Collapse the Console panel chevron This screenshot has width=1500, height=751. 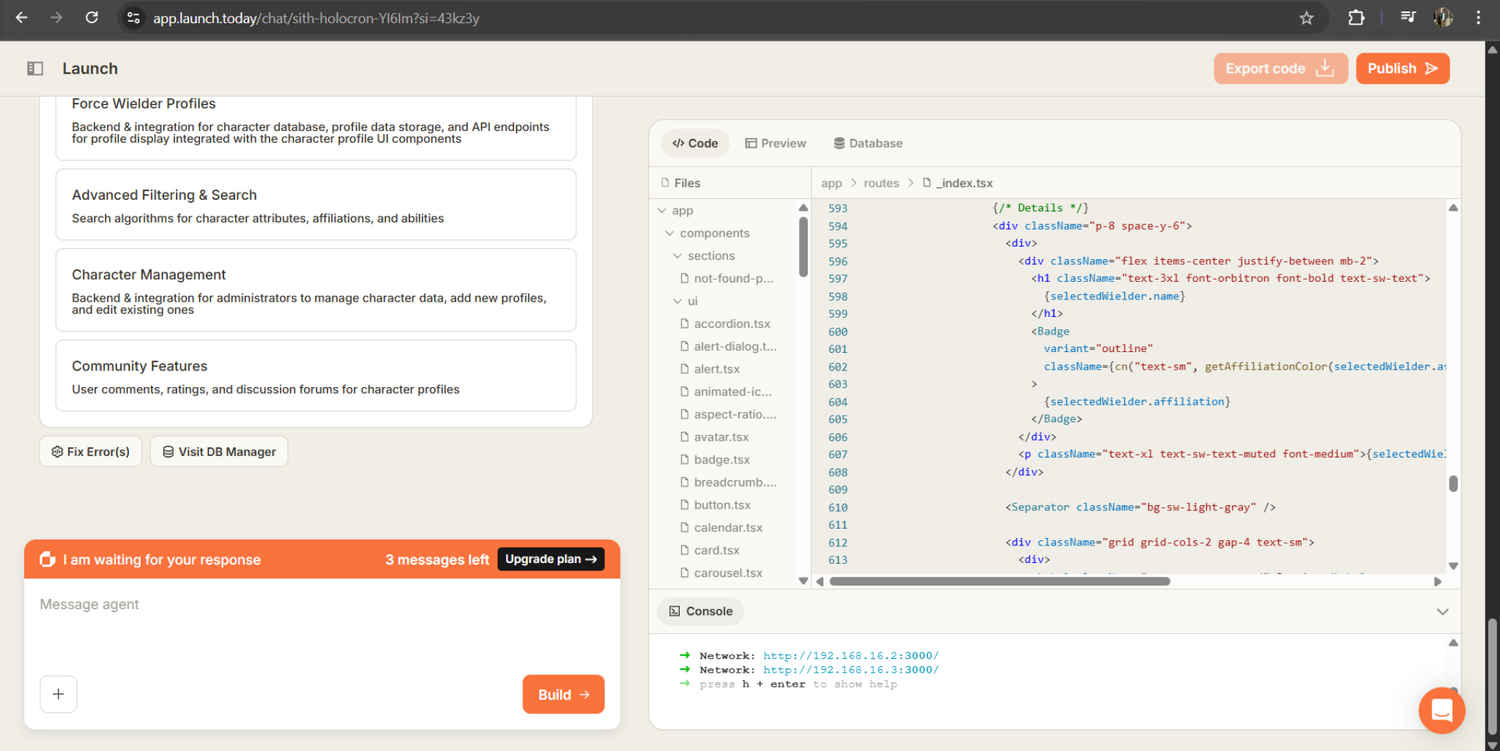(x=1442, y=611)
